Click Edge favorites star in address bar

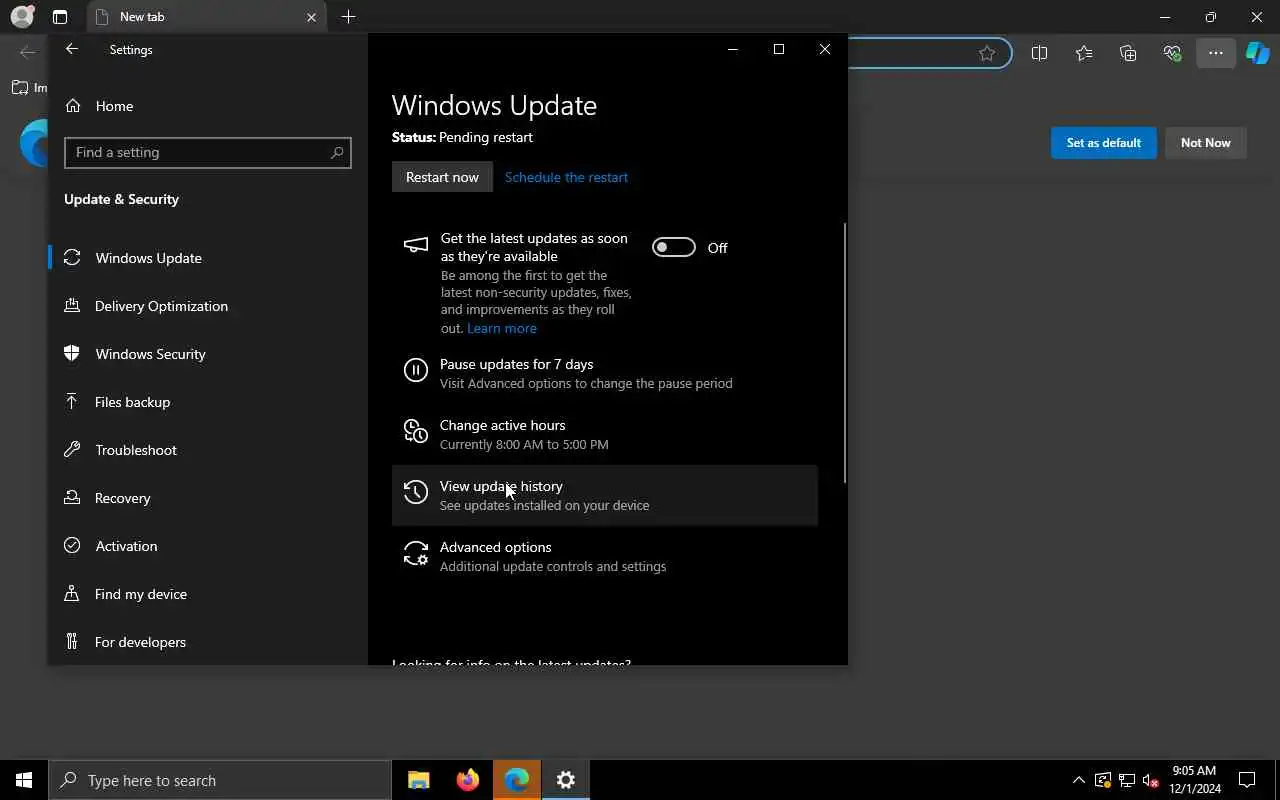pyautogui.click(x=987, y=53)
